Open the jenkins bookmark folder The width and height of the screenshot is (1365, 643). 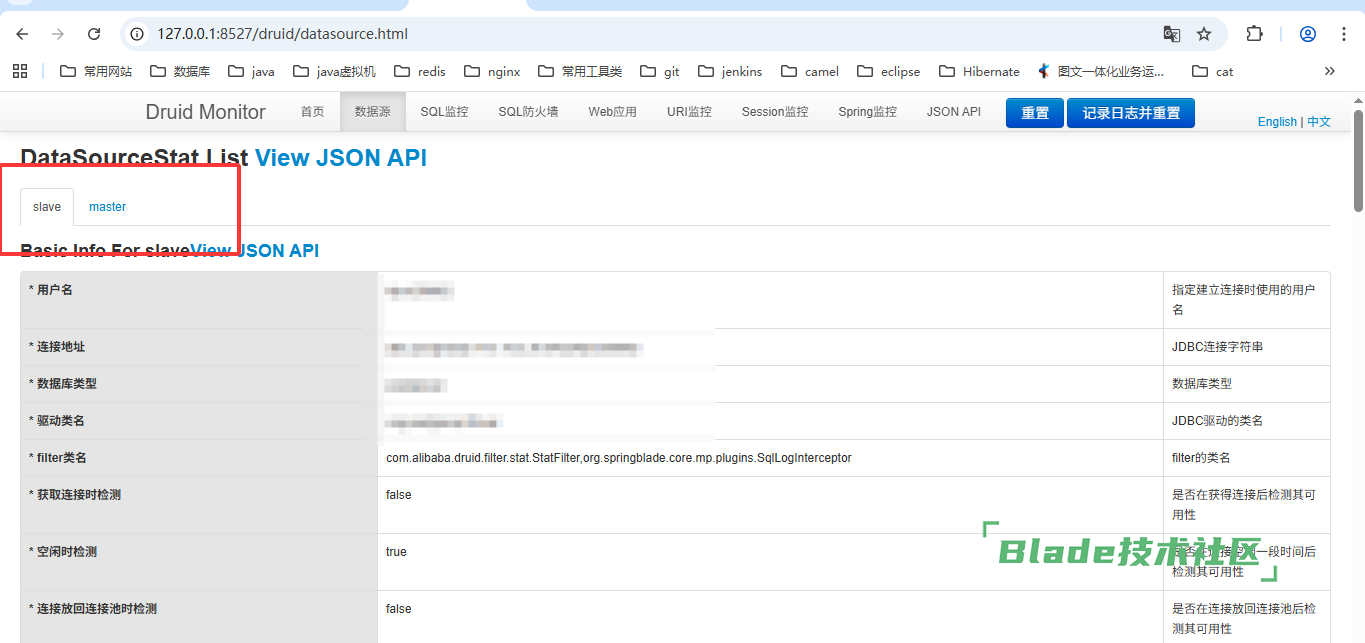(730, 71)
